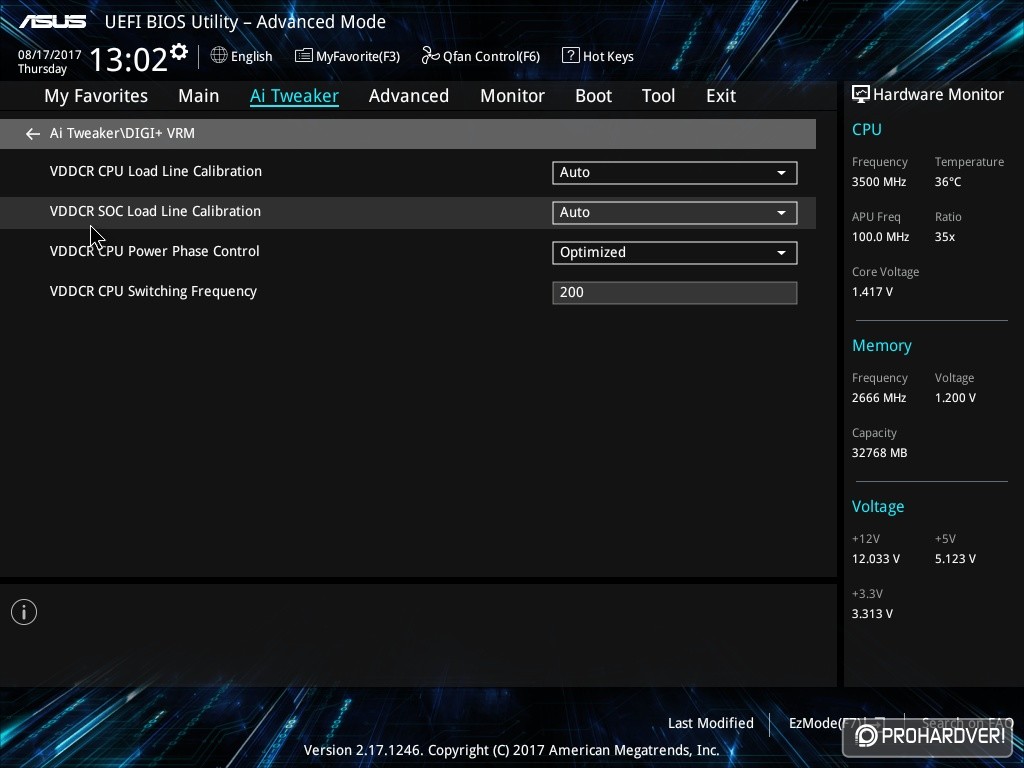Select the Ai Tweaker tab
Viewport: 1024px width, 768px height.
294,96
